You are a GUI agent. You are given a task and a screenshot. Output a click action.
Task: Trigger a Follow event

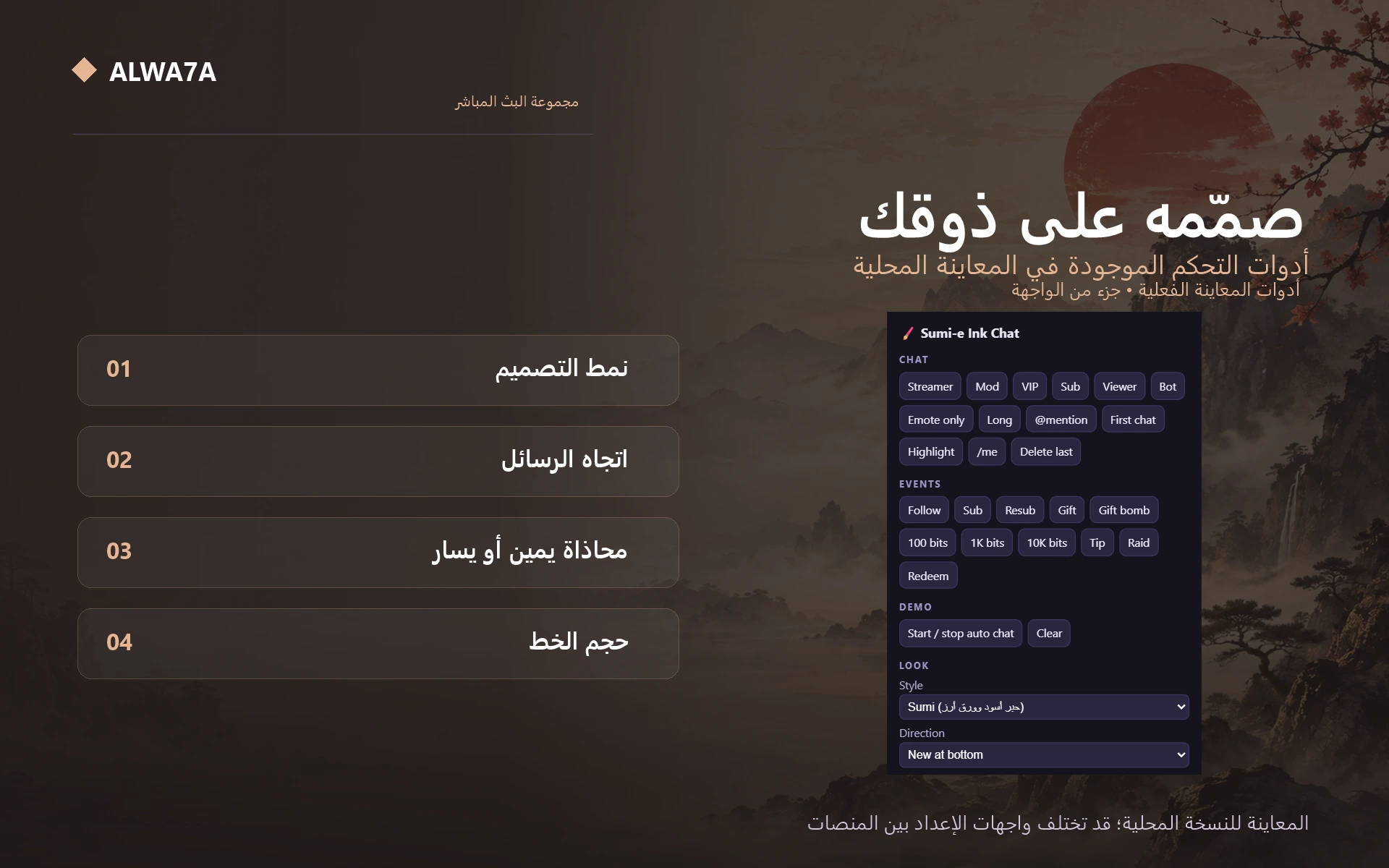pos(924,510)
